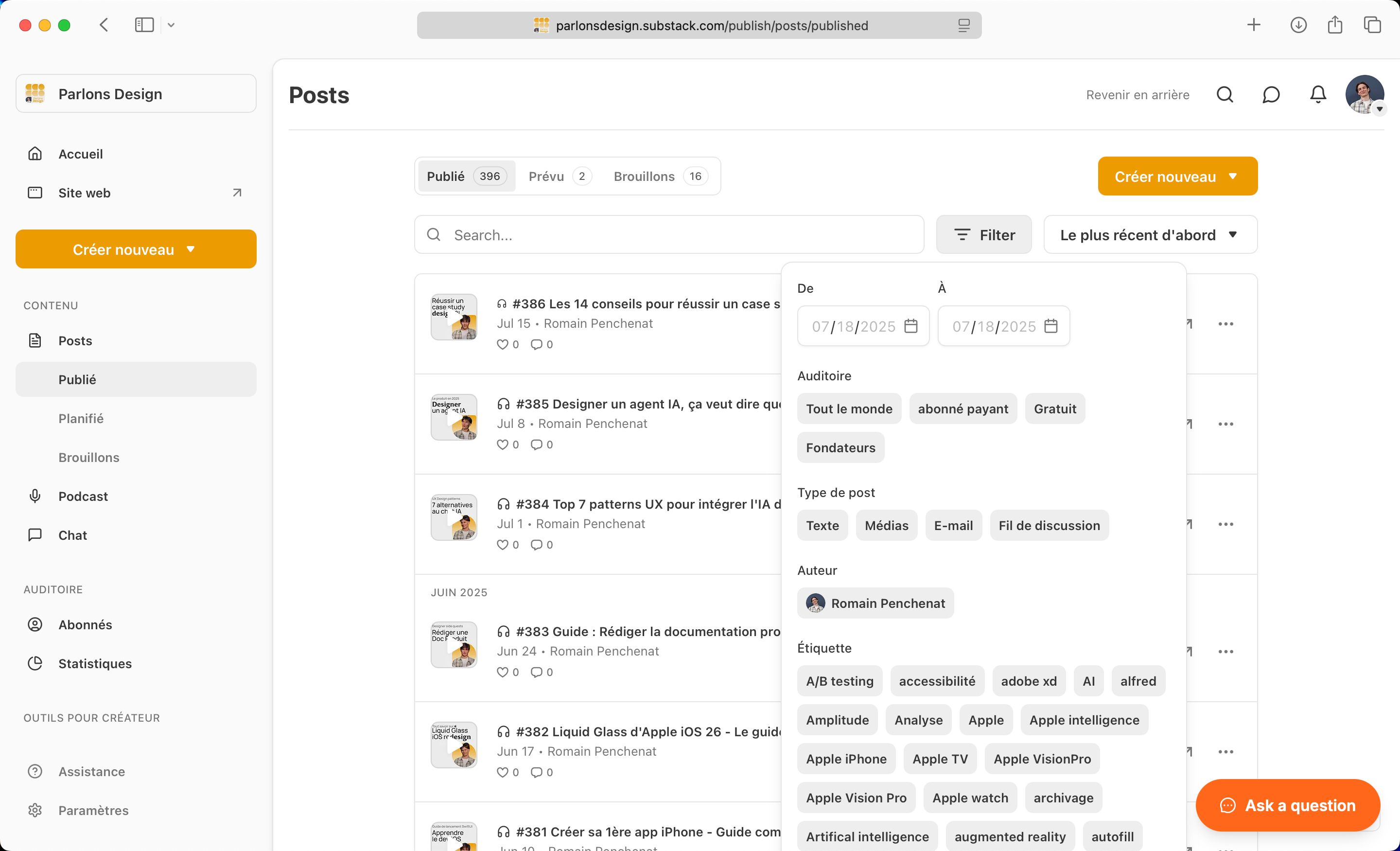Click the reader icon in address bar
Screen dimensions: 1400x851
(963, 26)
